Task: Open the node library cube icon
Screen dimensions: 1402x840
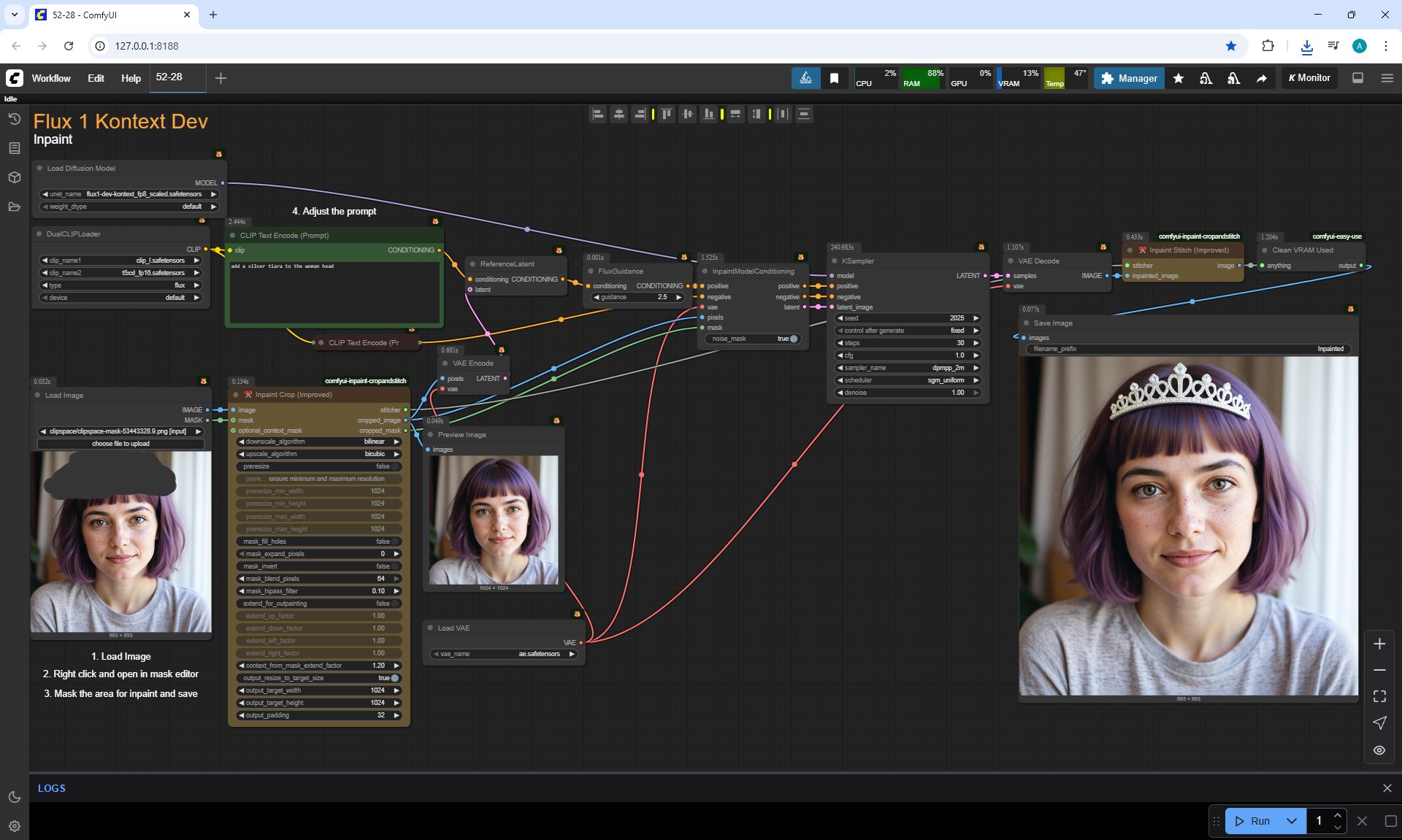Action: click(14, 177)
